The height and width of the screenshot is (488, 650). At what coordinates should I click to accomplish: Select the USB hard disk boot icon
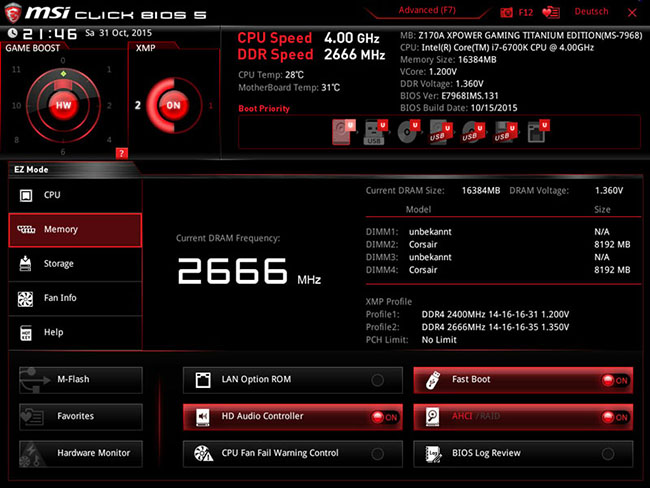pyautogui.click(x=440, y=132)
